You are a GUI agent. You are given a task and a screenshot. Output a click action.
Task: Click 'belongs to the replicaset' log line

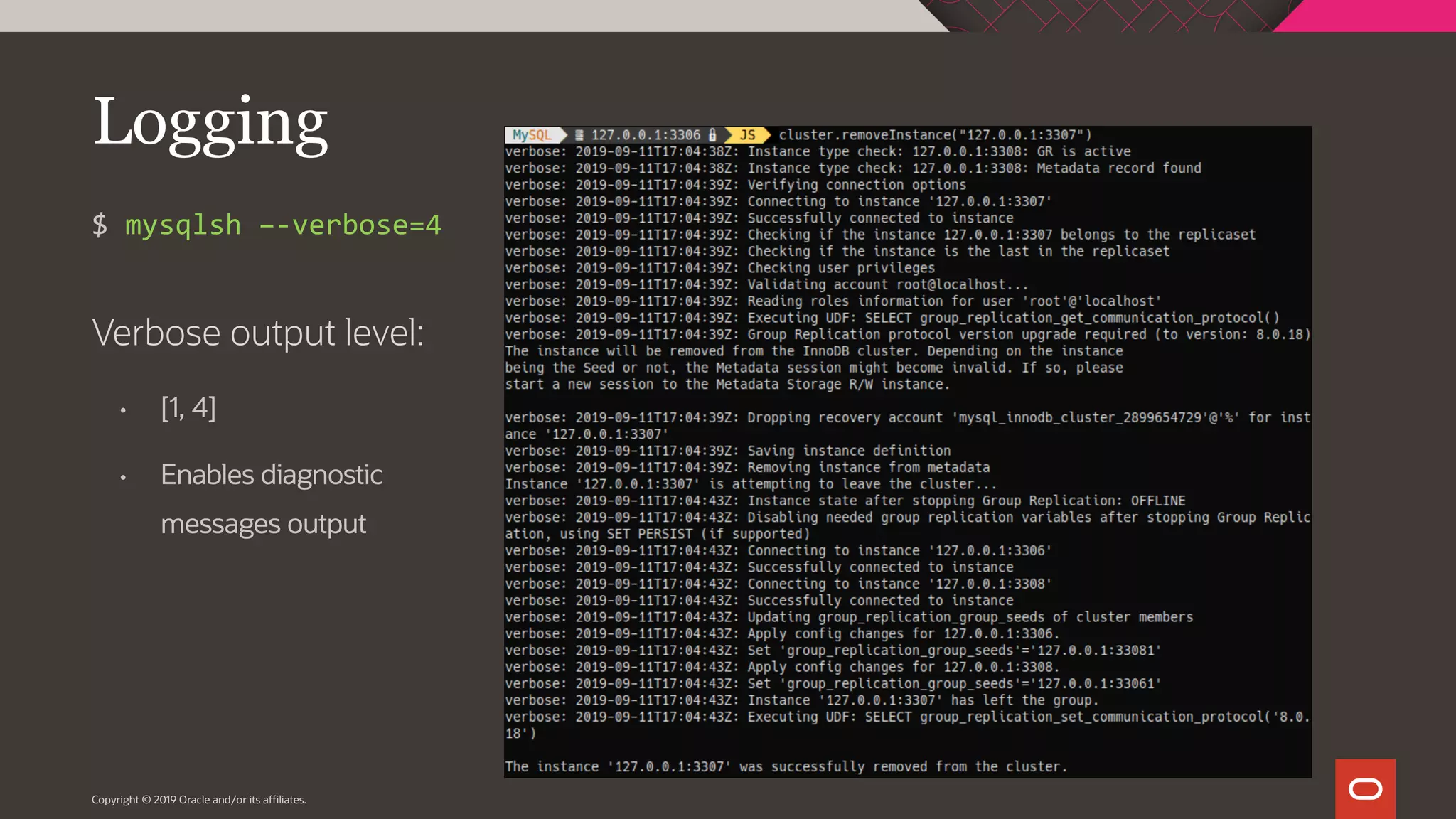(x=880, y=235)
